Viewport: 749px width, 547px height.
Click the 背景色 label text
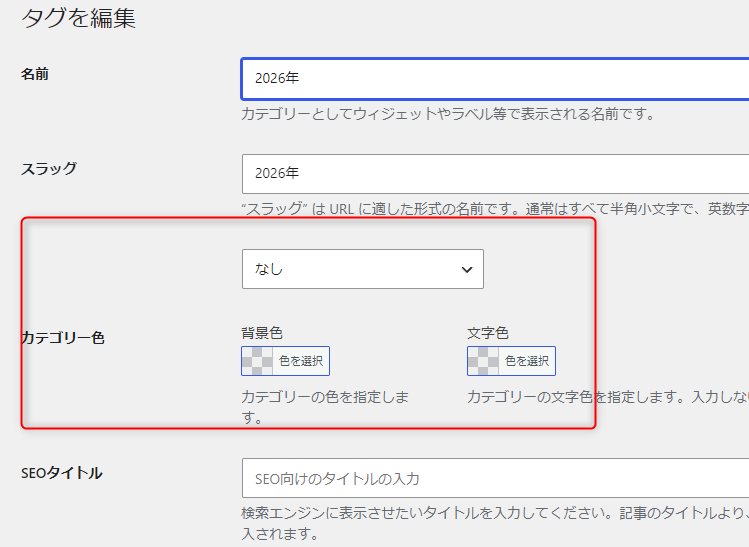click(x=262, y=333)
